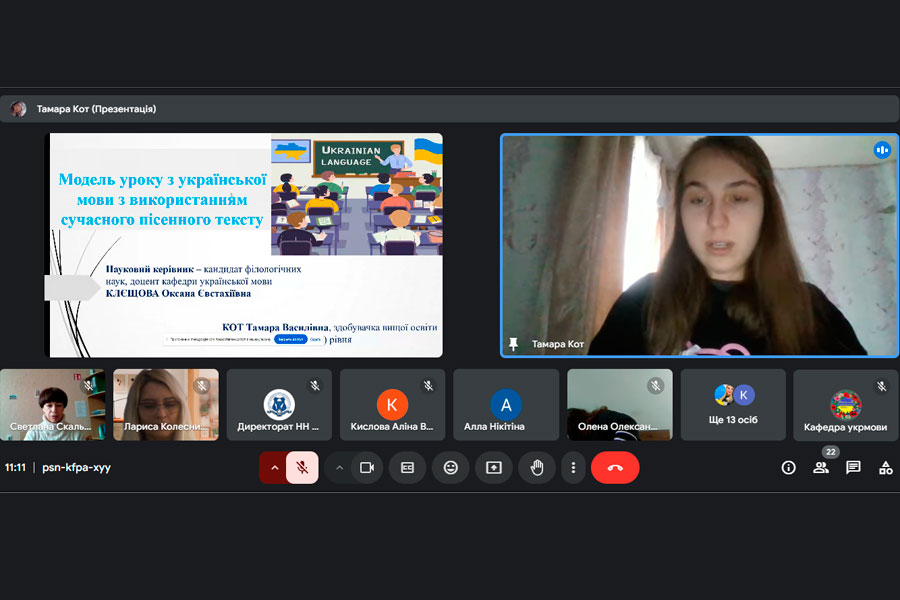The image size is (900, 600).
Task: Select Олена Олексан participant tile
Action: (619, 405)
